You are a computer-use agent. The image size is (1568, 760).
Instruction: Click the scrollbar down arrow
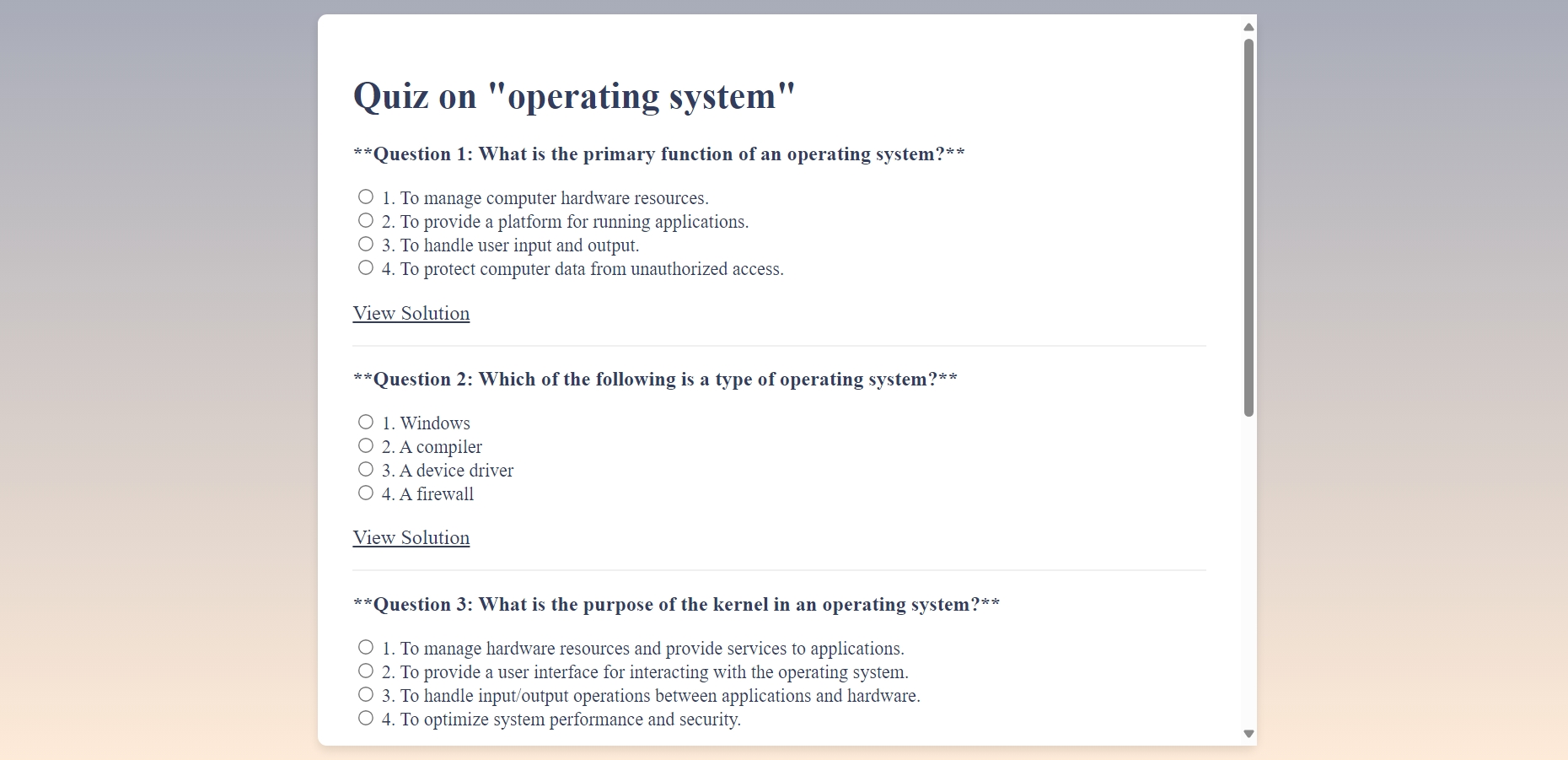[x=1249, y=734]
